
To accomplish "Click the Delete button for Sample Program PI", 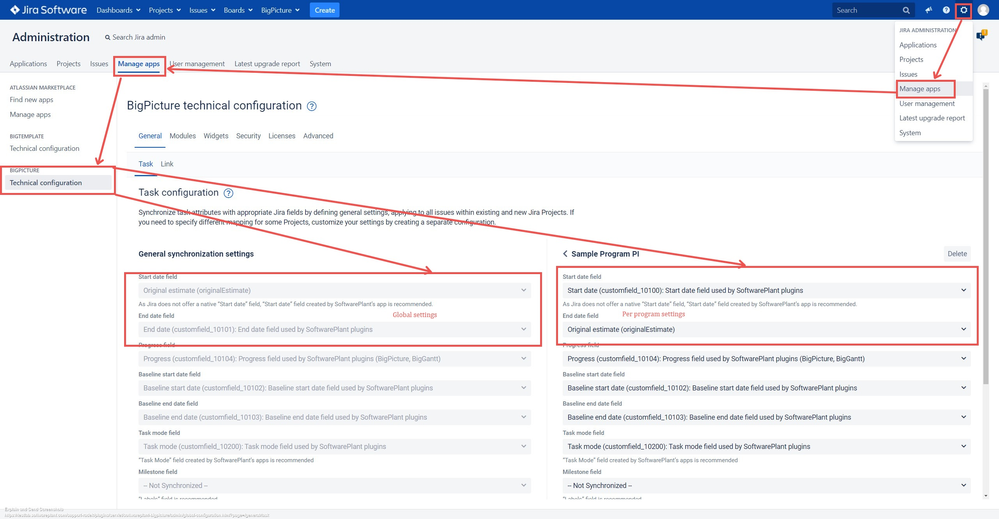I will click(957, 253).
